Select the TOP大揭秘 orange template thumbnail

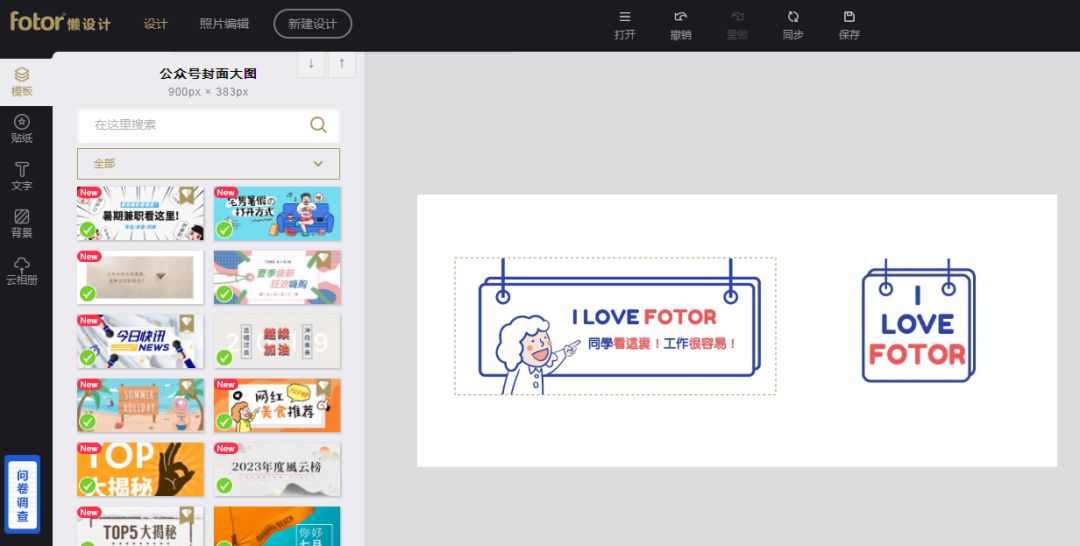[141, 470]
